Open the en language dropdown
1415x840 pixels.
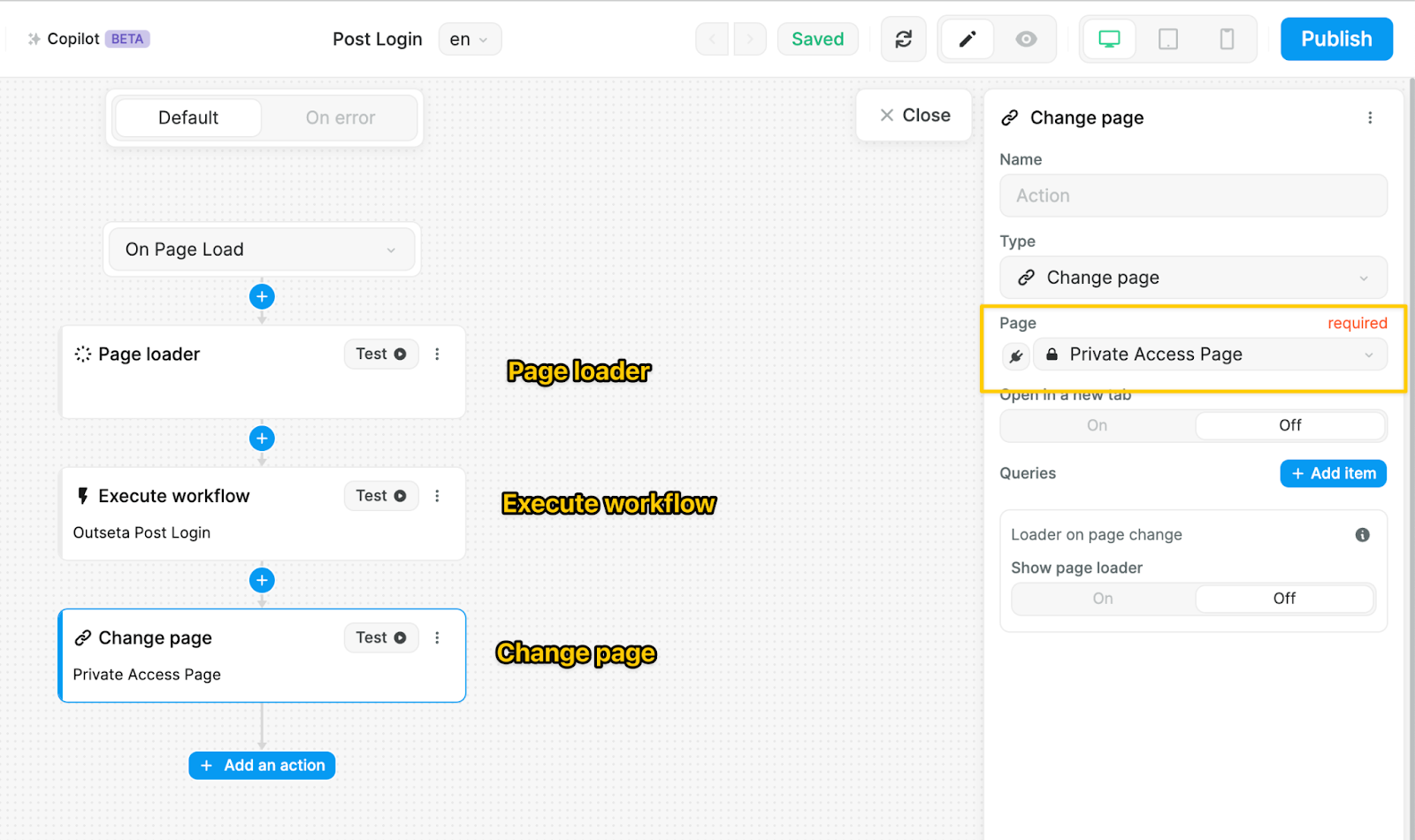[x=470, y=39]
